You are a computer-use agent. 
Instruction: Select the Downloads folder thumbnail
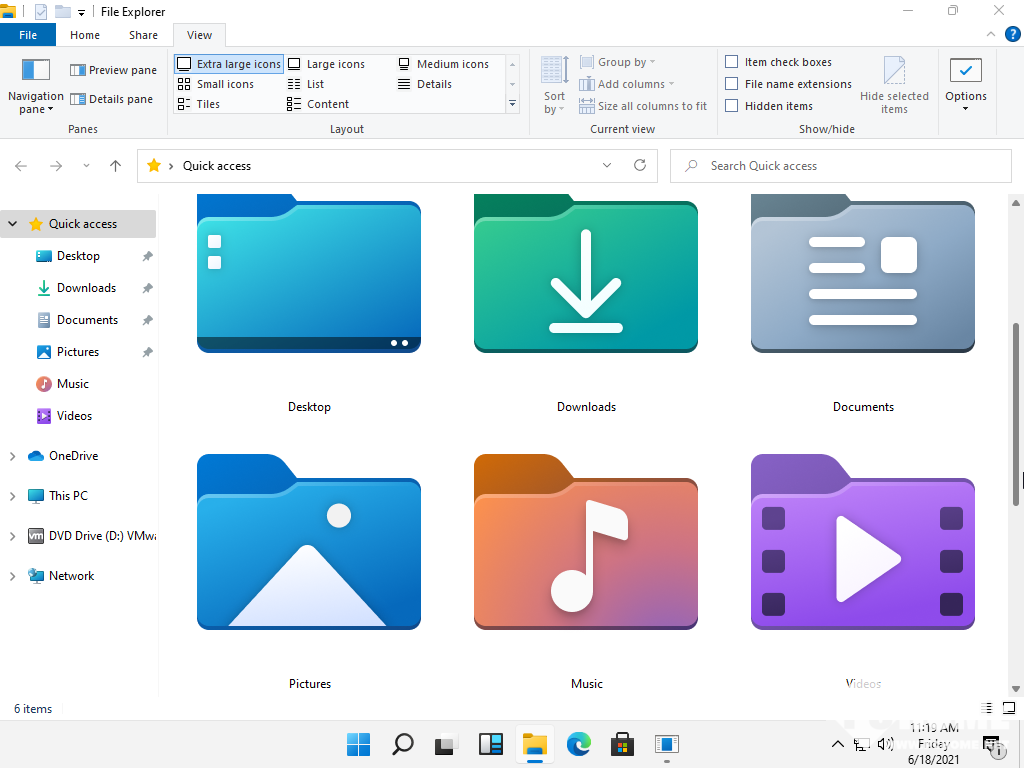(x=586, y=274)
